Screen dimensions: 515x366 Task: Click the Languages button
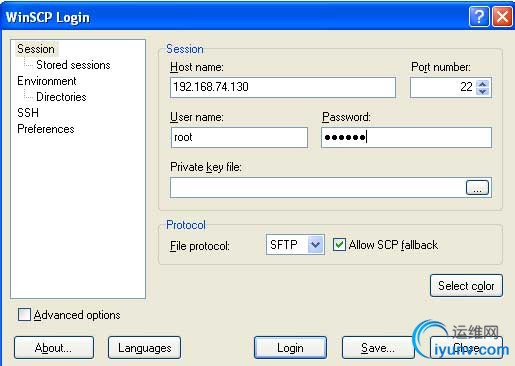(145, 348)
